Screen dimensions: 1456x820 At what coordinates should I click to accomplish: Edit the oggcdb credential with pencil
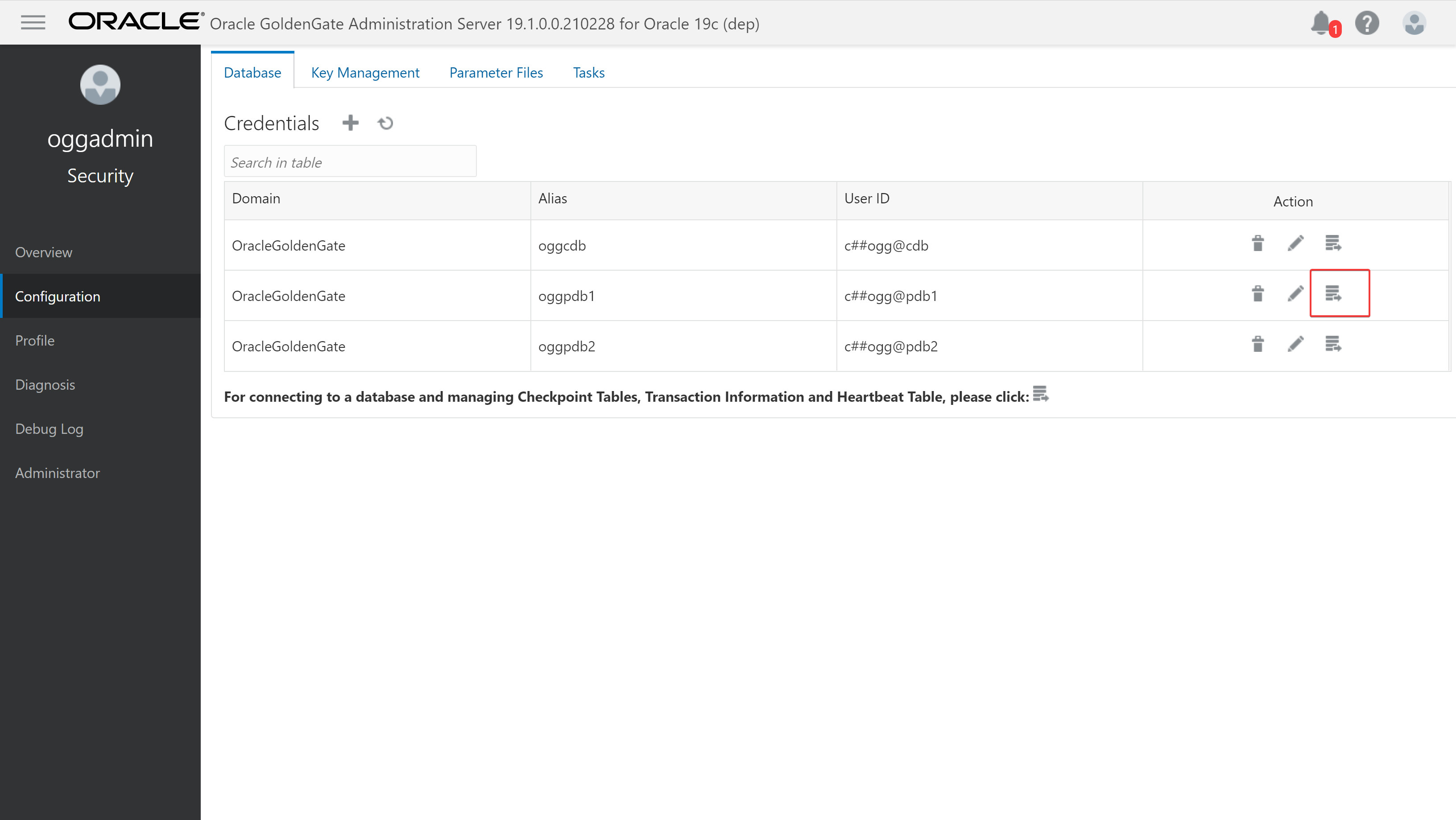(1295, 243)
